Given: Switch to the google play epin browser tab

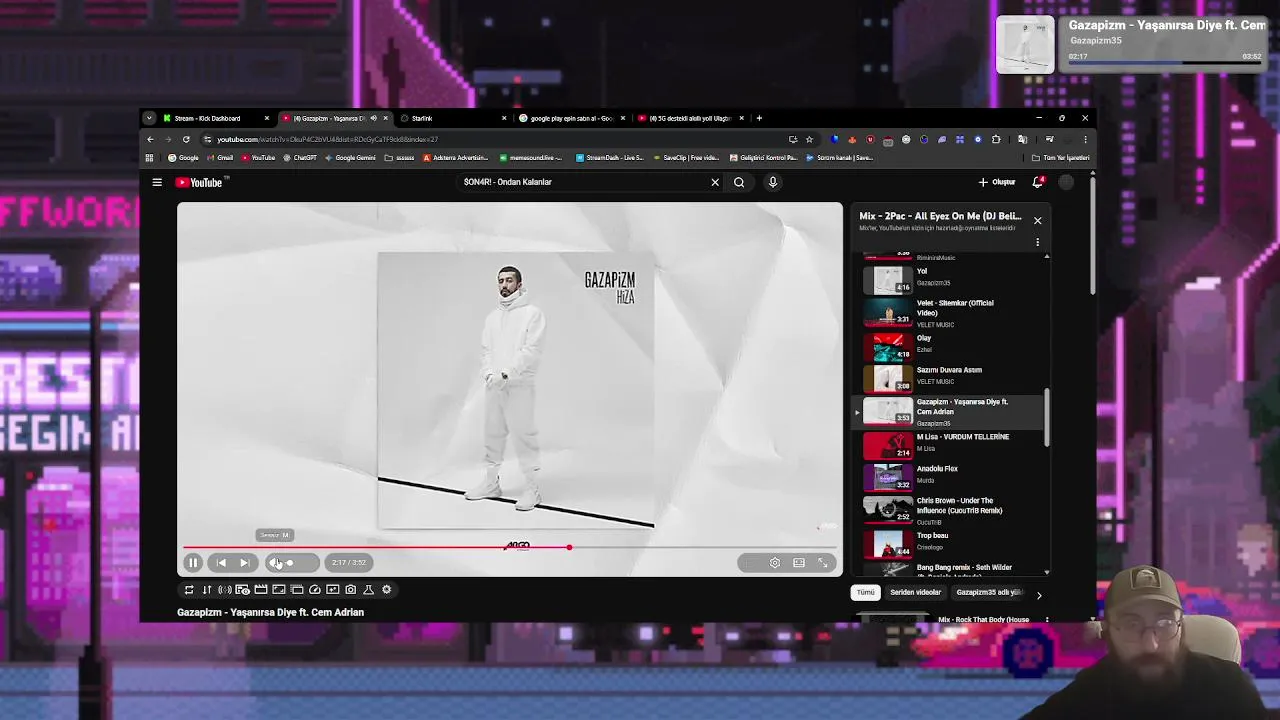Looking at the screenshot, I should (571, 118).
